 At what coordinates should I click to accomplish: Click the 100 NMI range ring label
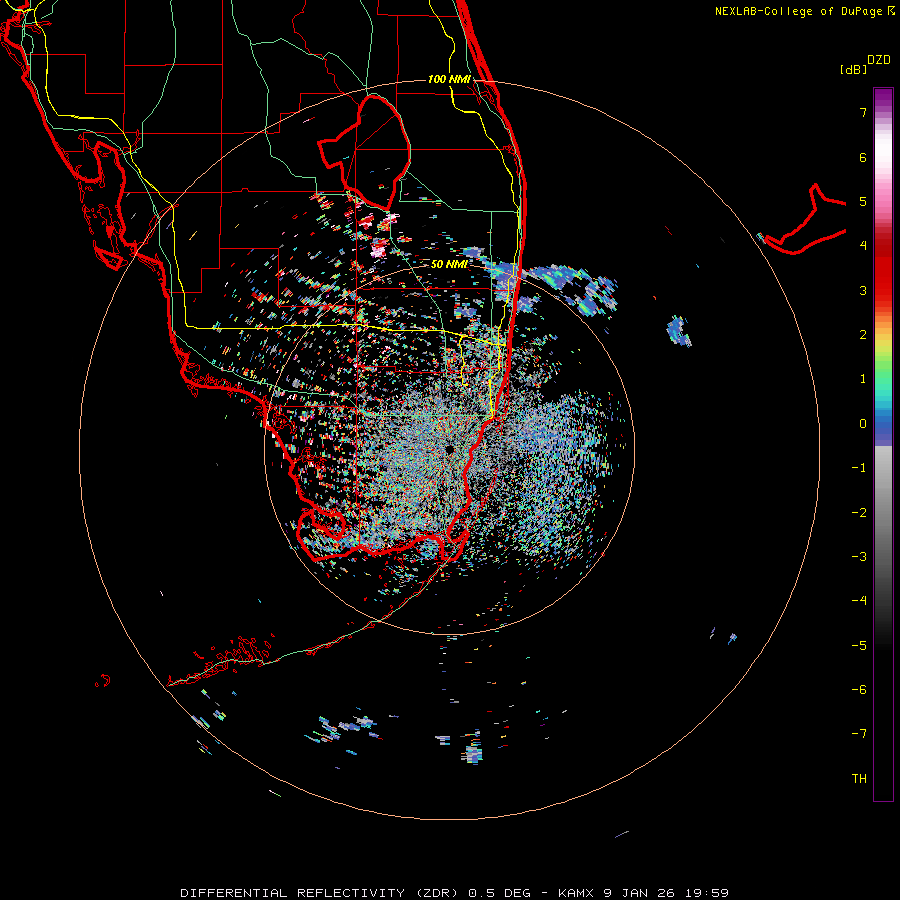449,79
